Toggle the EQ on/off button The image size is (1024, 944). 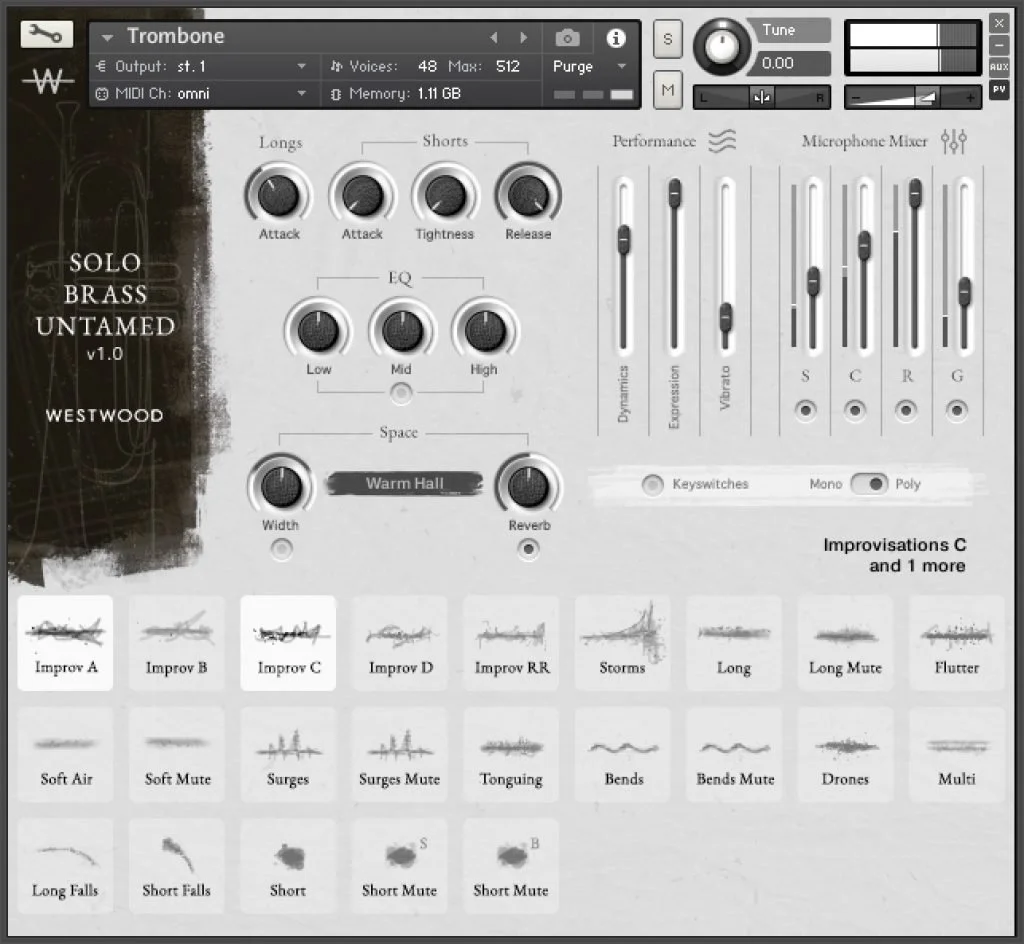pos(401,393)
